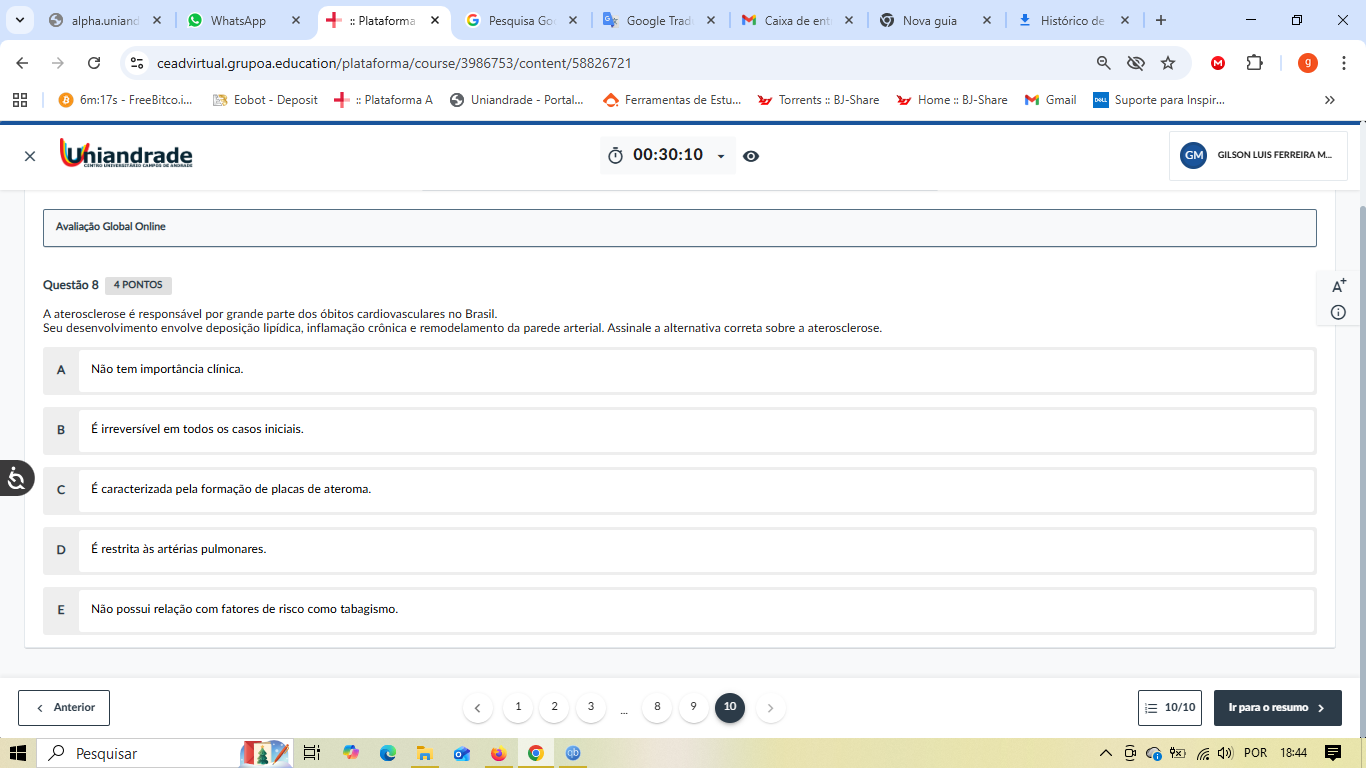
Task: Increase font size with A+ icon
Action: click(1339, 286)
